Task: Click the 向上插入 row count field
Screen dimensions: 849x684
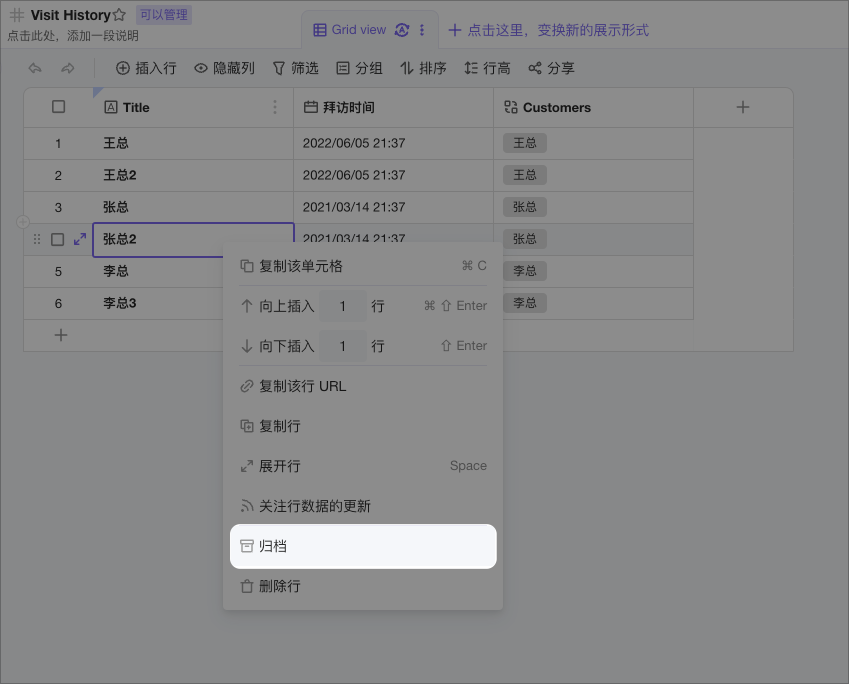Action: 342,306
